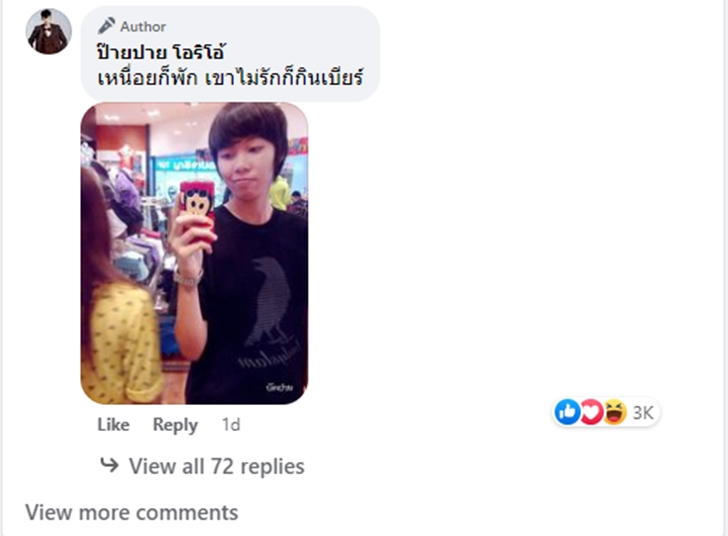Click the crow graphic on the black shirt

pos(271,301)
